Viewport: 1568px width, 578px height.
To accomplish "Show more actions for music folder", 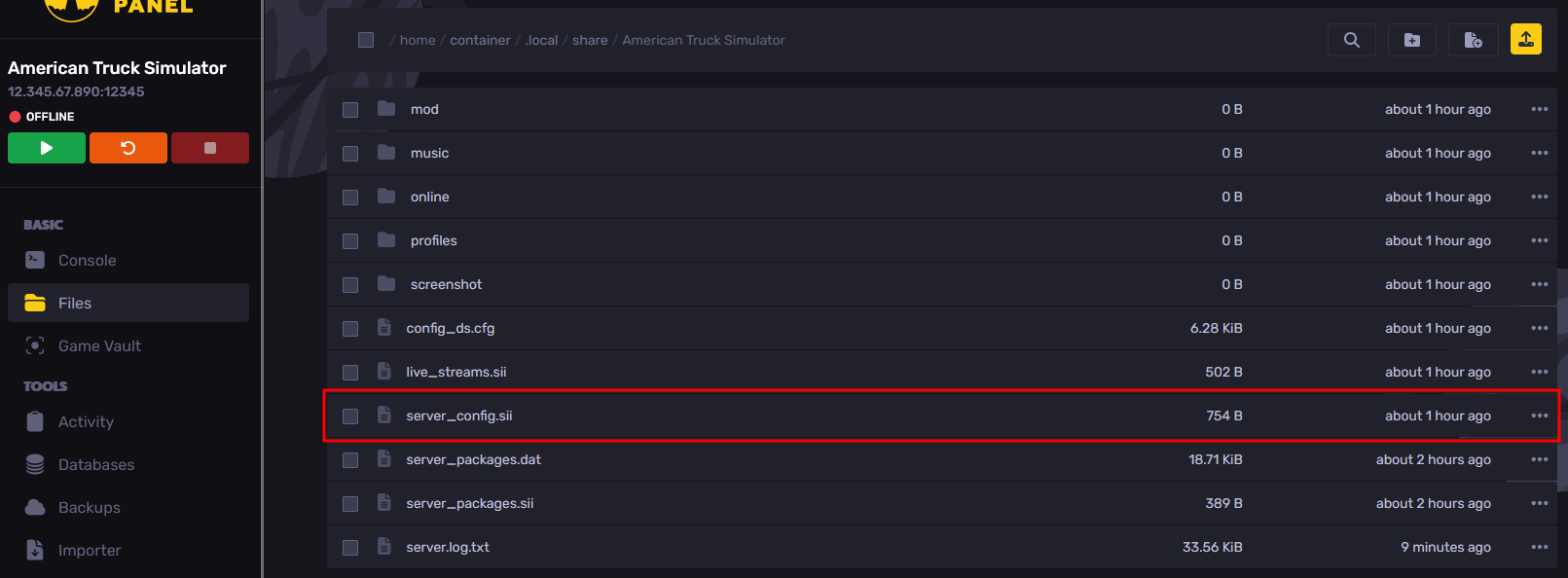I will (1539, 153).
